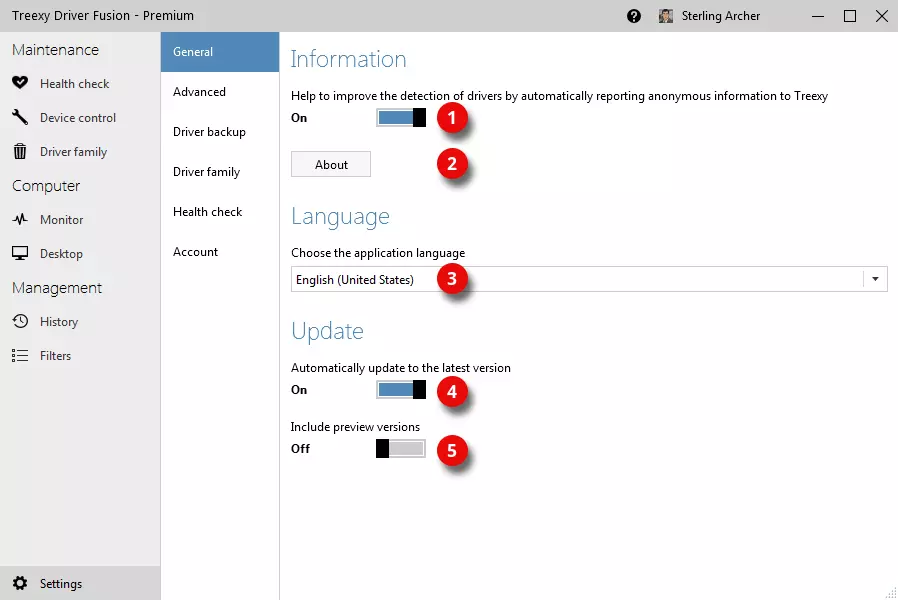Click the Settings gear icon
The width and height of the screenshot is (898, 600).
tap(20, 583)
